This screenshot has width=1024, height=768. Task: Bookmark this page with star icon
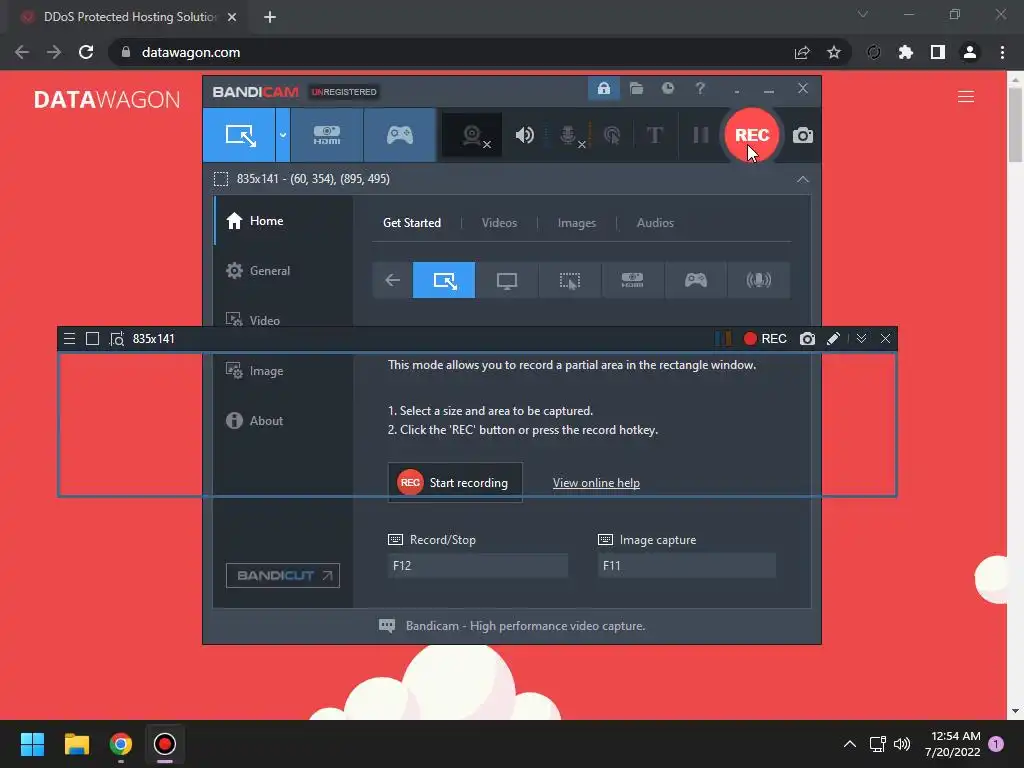click(x=834, y=52)
